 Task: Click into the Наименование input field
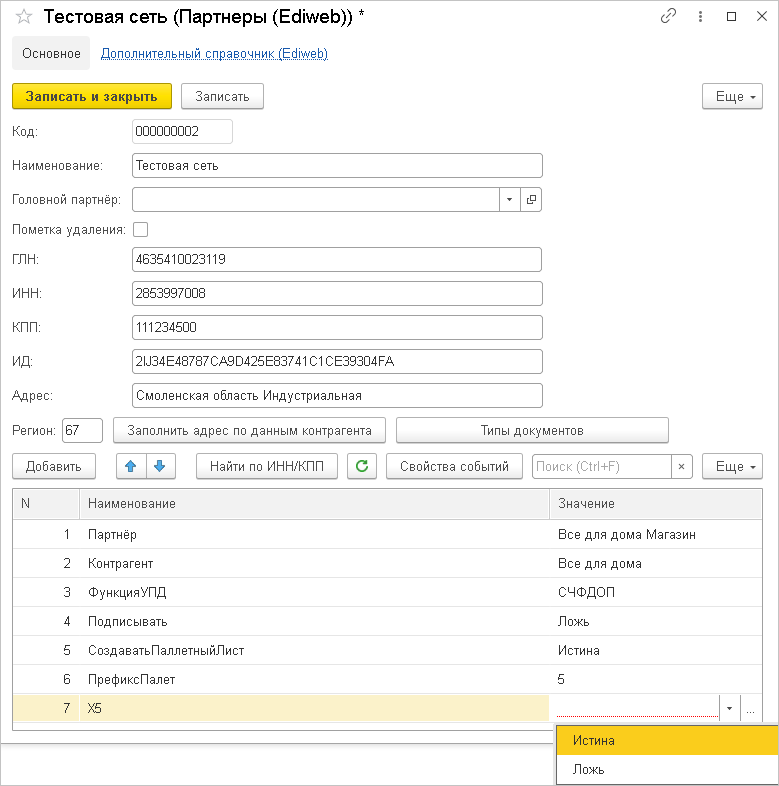tap(337, 165)
